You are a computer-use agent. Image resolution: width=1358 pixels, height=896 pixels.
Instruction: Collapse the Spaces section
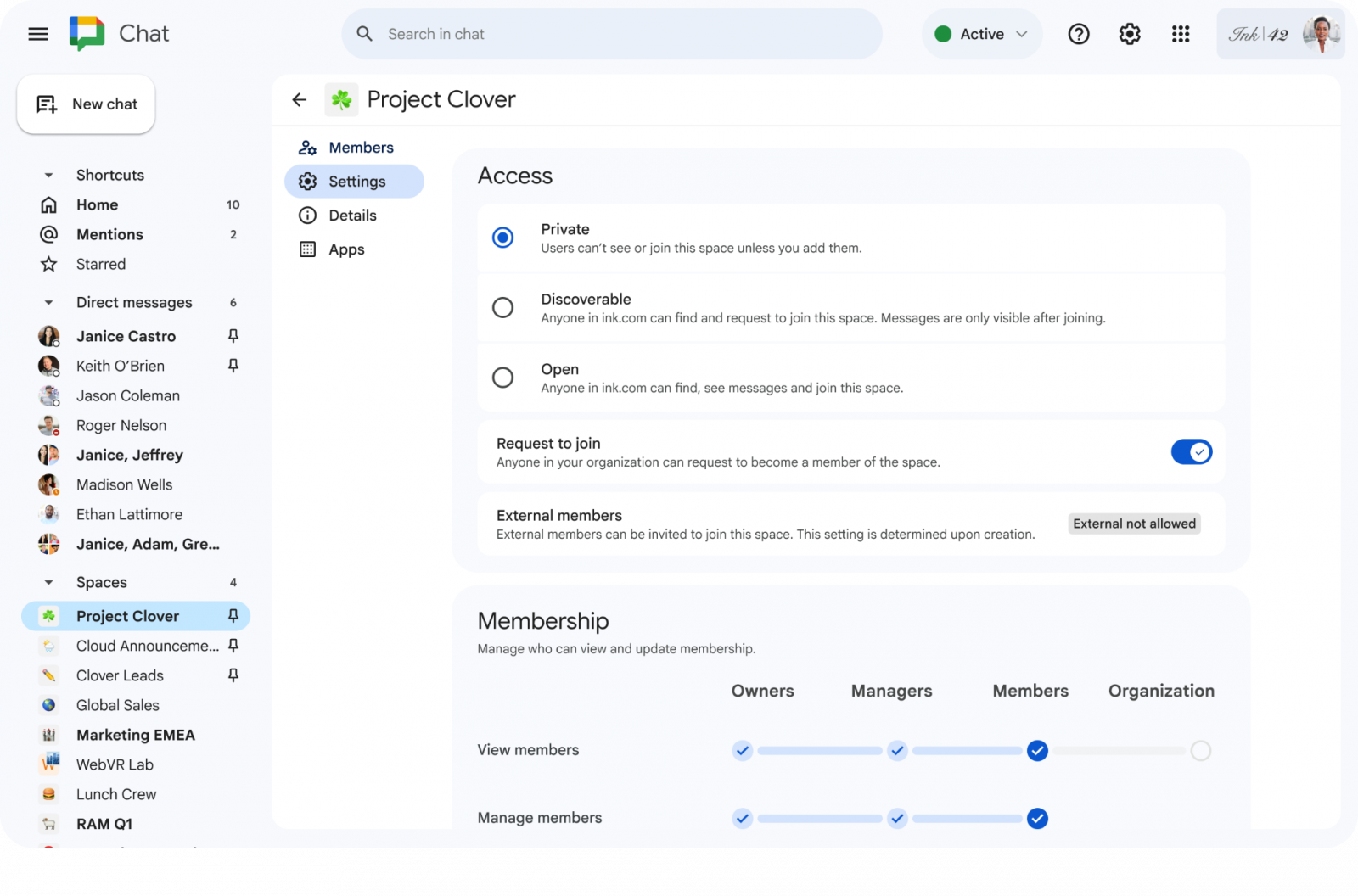pyautogui.click(x=49, y=583)
